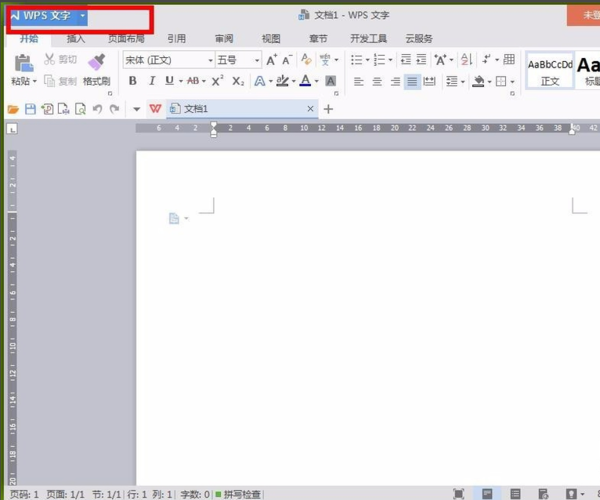Screen dimensions: 600x500
Task: Expand the quick access toolbar arrow
Action: point(137,109)
